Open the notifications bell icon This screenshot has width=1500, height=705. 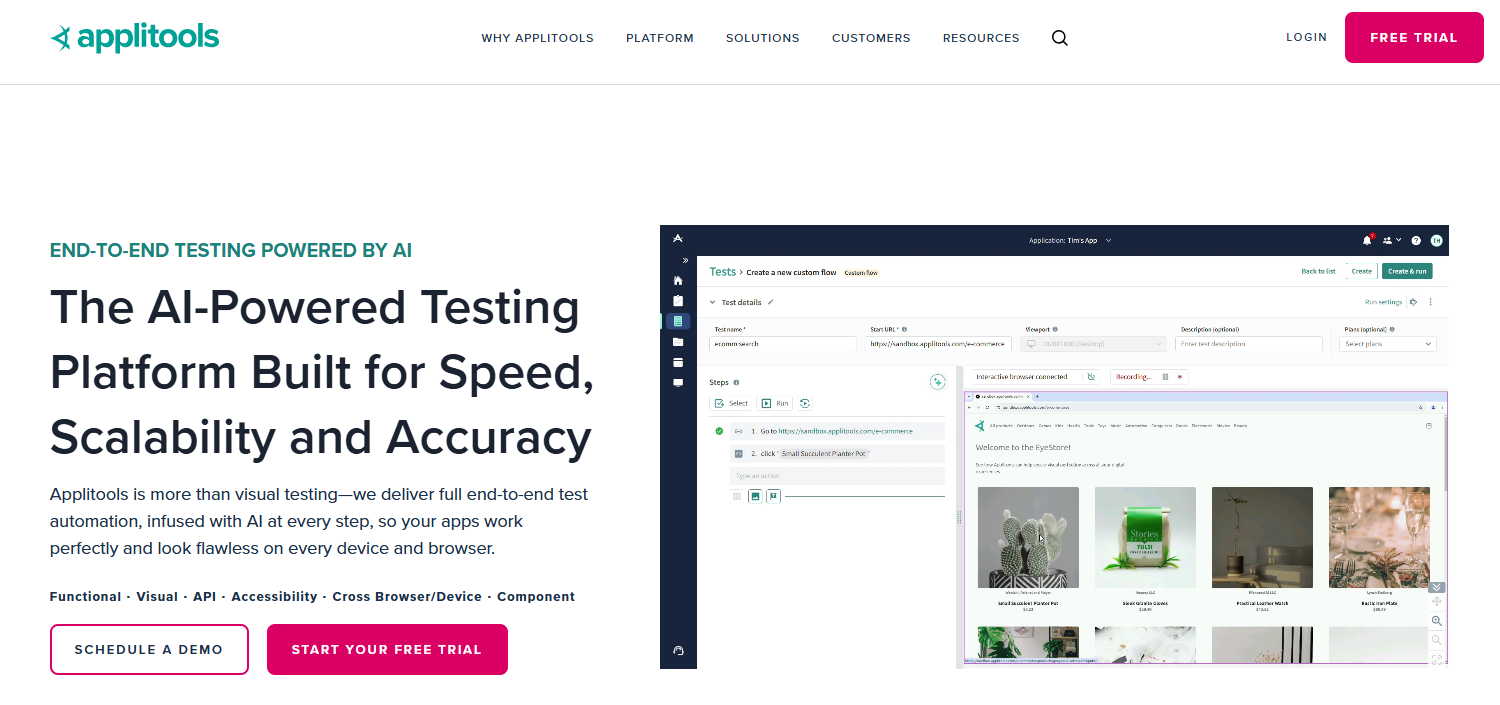click(1367, 241)
